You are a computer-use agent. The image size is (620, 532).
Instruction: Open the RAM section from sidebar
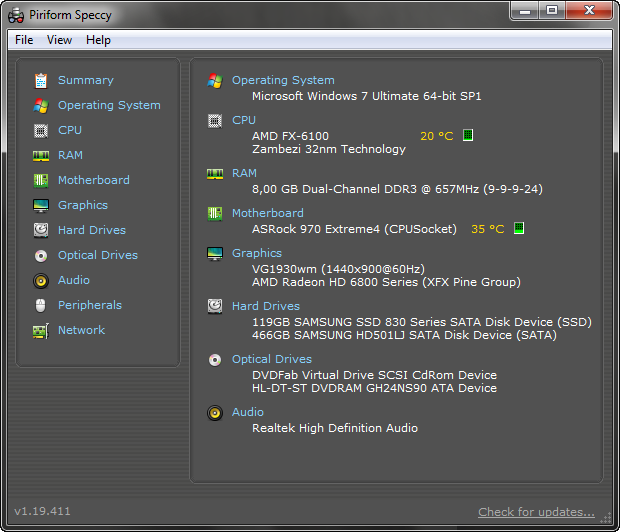pos(70,155)
